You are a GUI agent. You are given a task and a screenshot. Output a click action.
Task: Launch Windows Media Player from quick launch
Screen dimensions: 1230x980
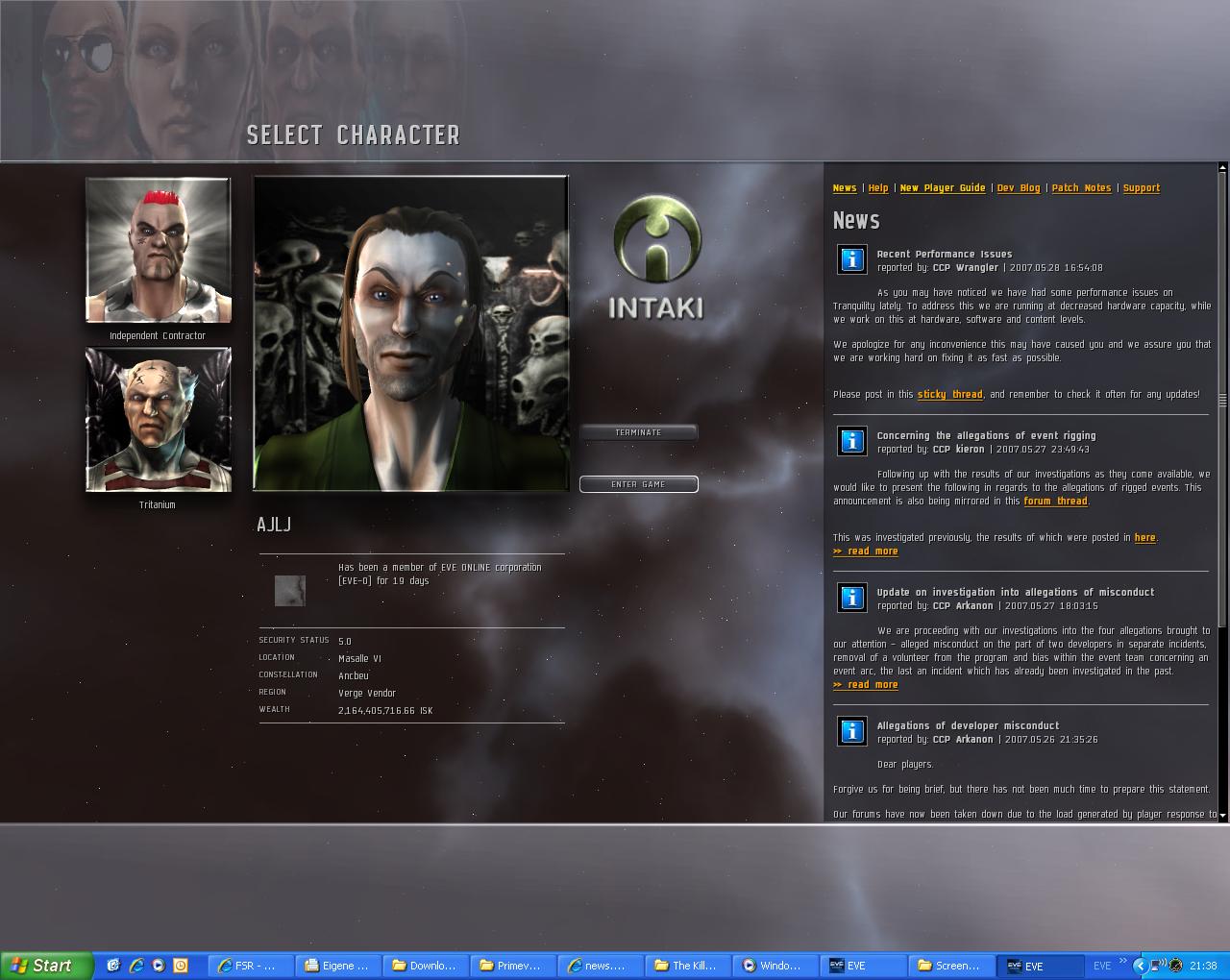[158, 966]
